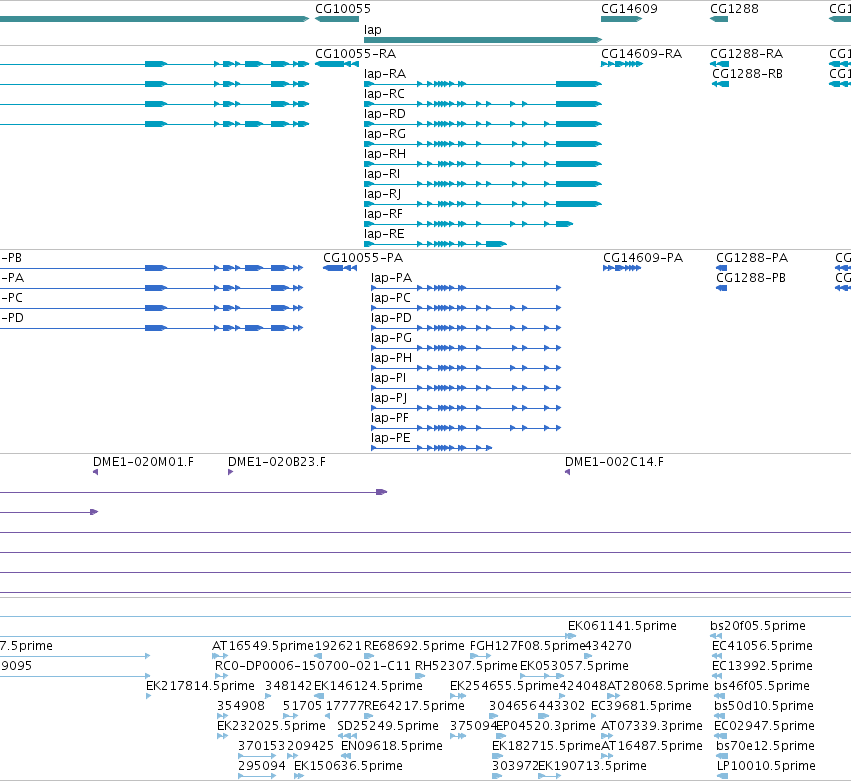Select the lap-RD transcript label

[385, 114]
